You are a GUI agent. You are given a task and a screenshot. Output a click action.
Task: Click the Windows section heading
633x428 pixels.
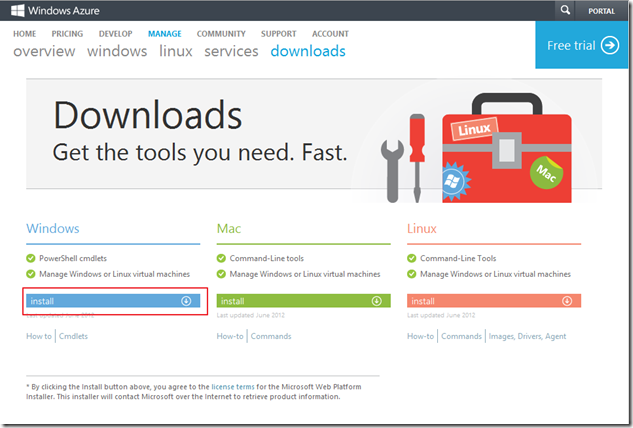(x=53, y=229)
